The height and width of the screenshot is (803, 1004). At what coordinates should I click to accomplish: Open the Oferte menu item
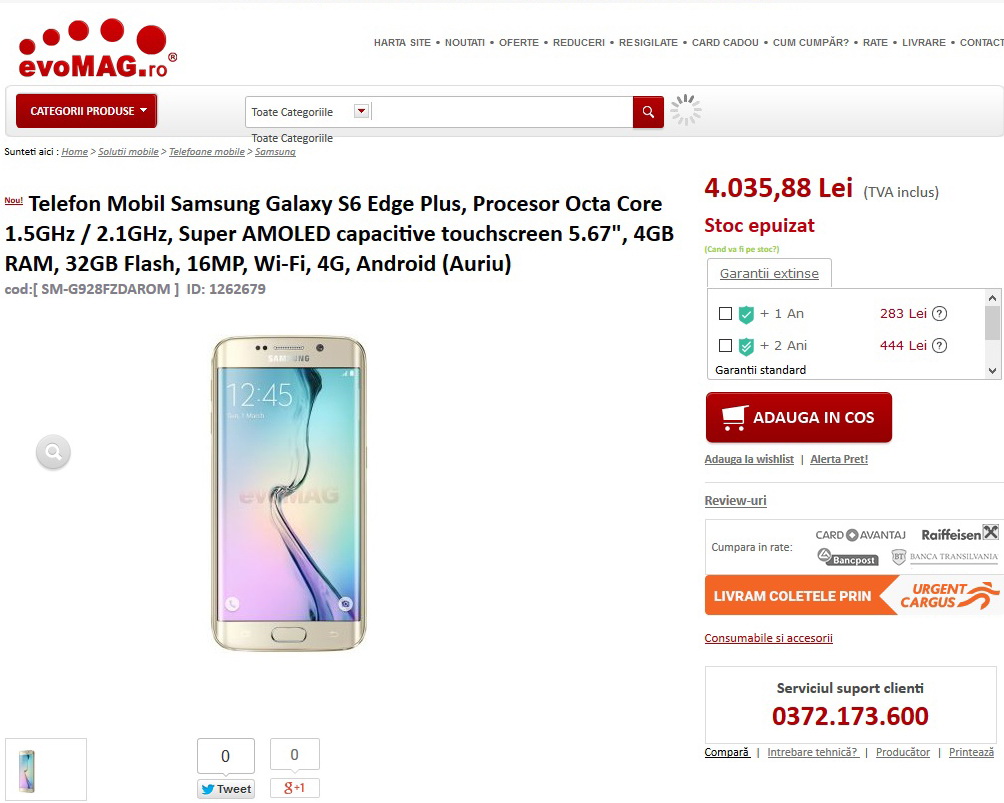tap(519, 43)
